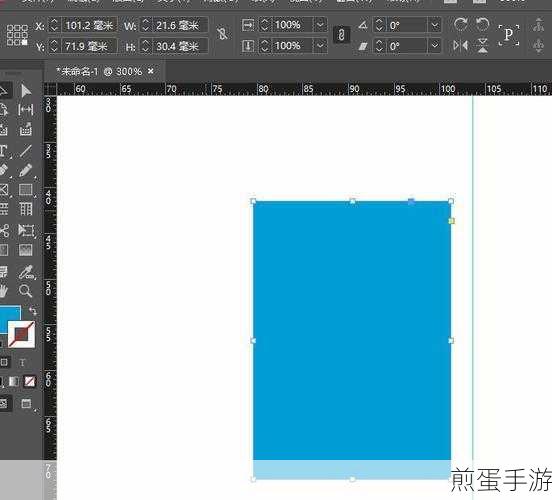Screen dimensions: 552x500
Task: Click the Y field showing 71.9 毫米
Action: tap(89, 46)
